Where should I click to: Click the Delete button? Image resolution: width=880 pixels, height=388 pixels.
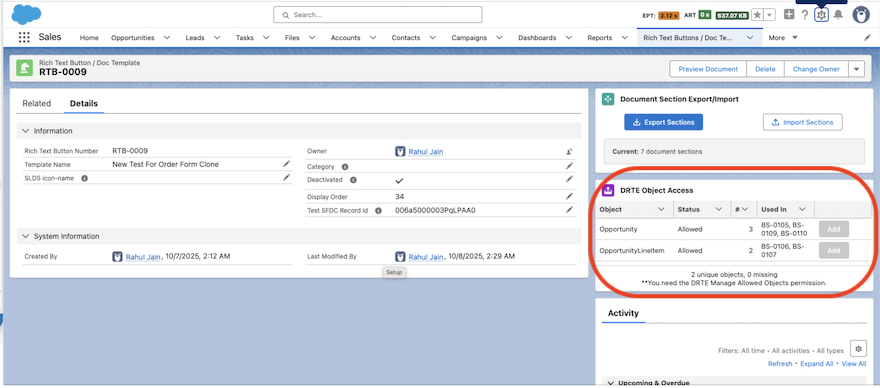[765, 69]
